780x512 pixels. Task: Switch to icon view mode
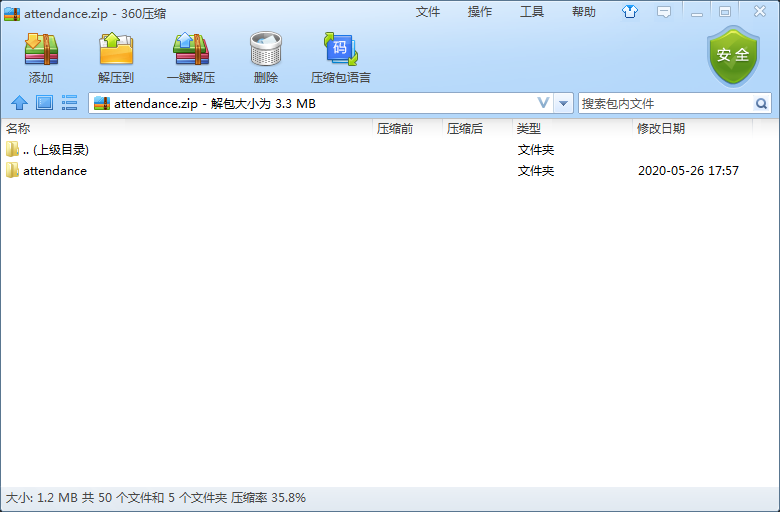pos(44,103)
